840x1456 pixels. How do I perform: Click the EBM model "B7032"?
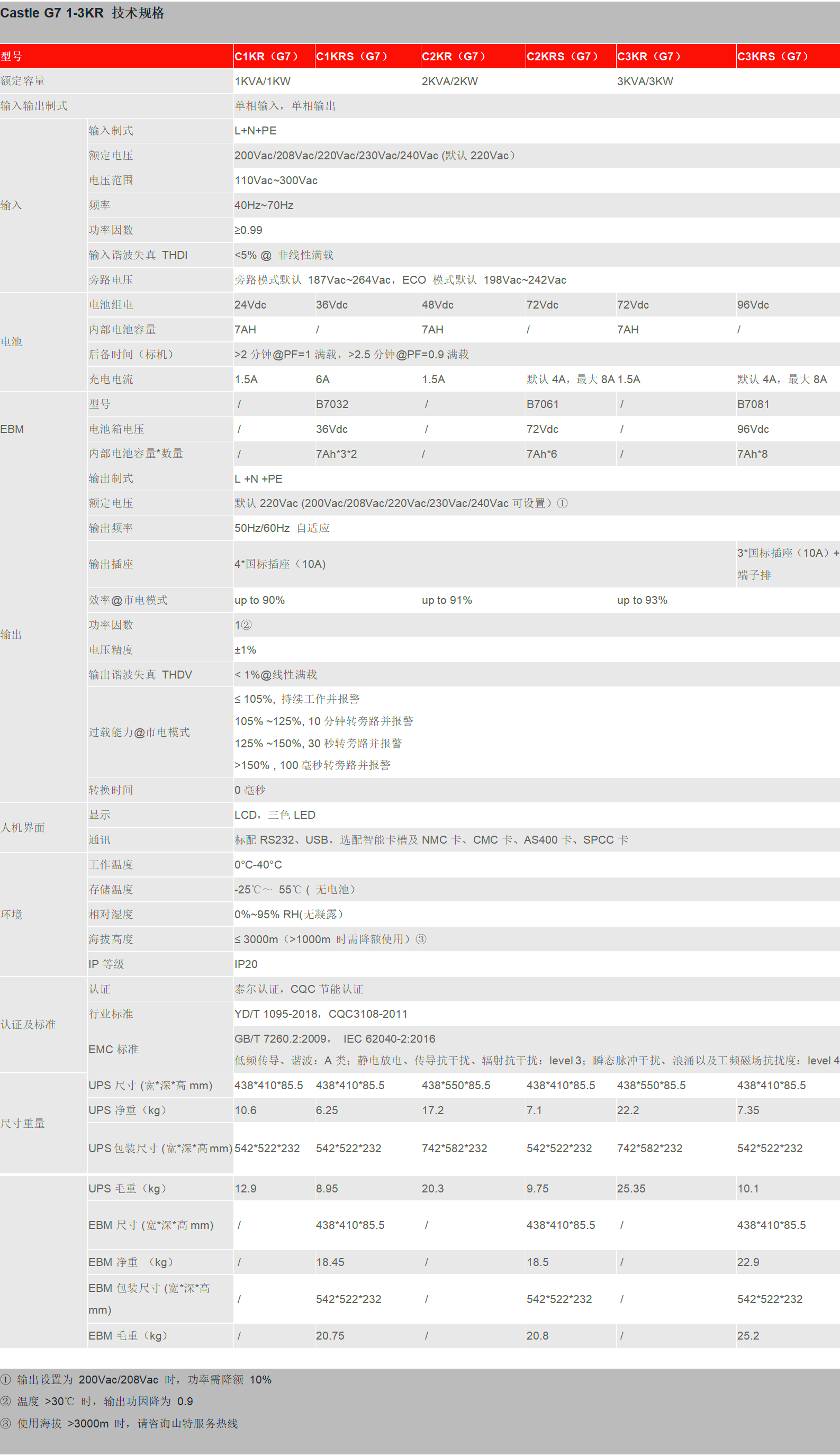332,404
